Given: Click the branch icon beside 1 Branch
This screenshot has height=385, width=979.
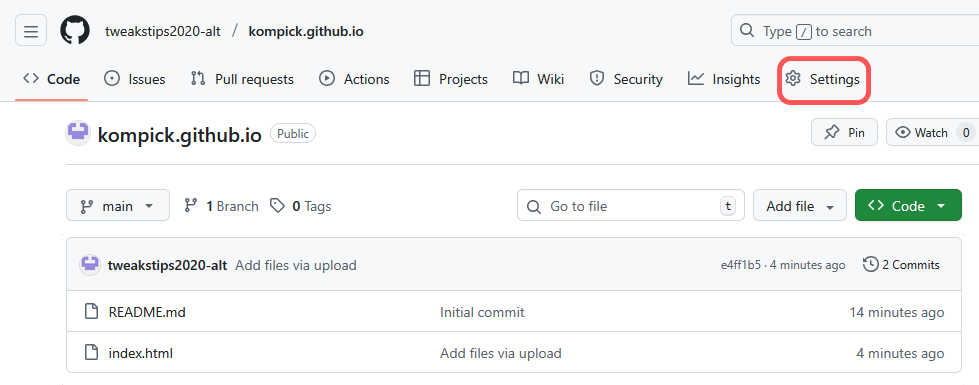Looking at the screenshot, I should [x=190, y=205].
